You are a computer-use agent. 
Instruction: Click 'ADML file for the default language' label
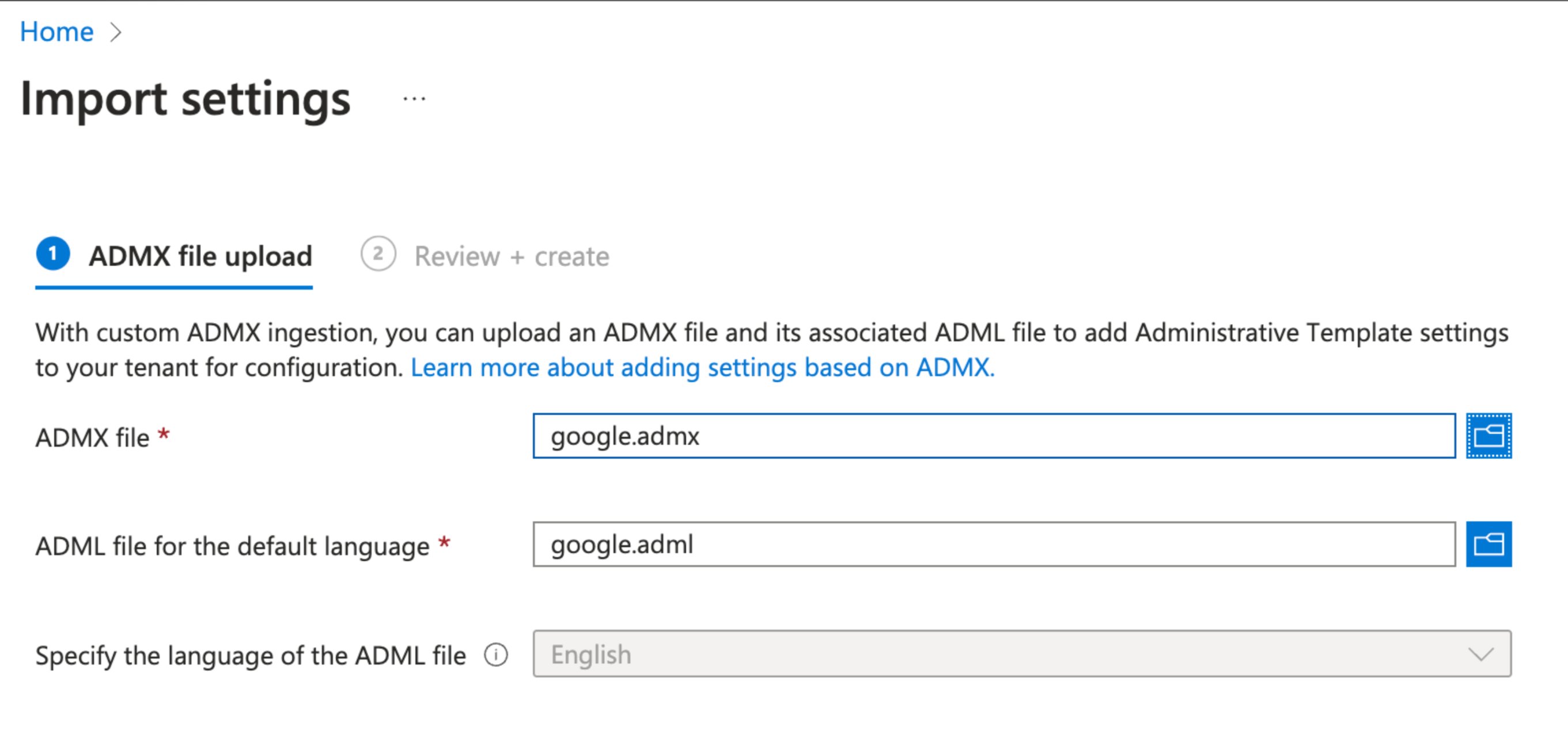coord(233,546)
